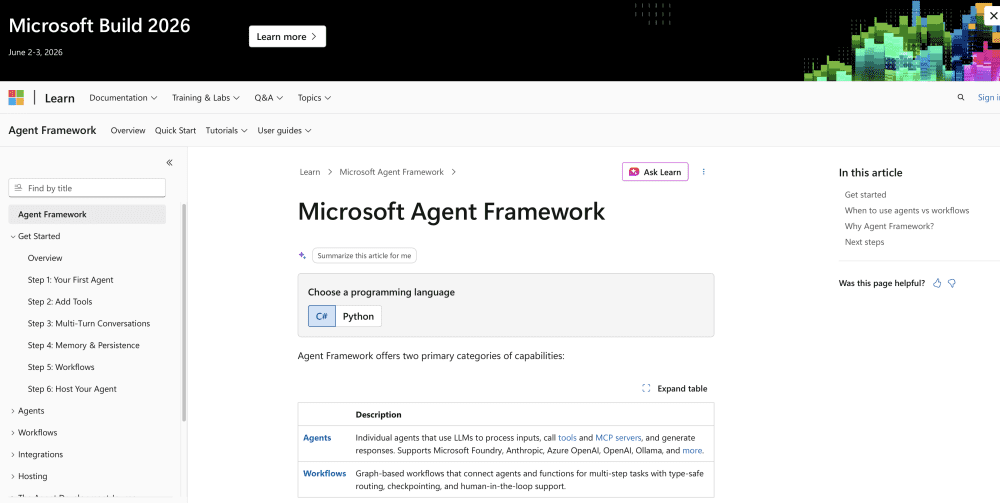Collapse the sidebar with the double-chevron icon
This screenshot has width=1000, height=503.
pos(169,163)
